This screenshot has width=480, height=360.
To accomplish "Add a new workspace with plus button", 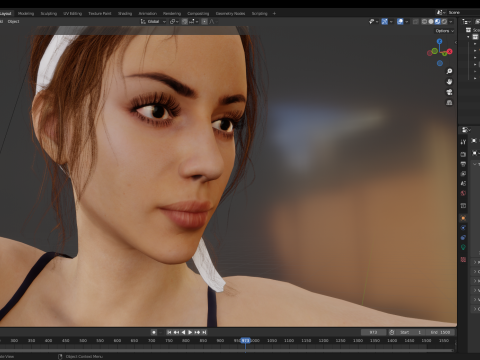I will [x=274, y=13].
